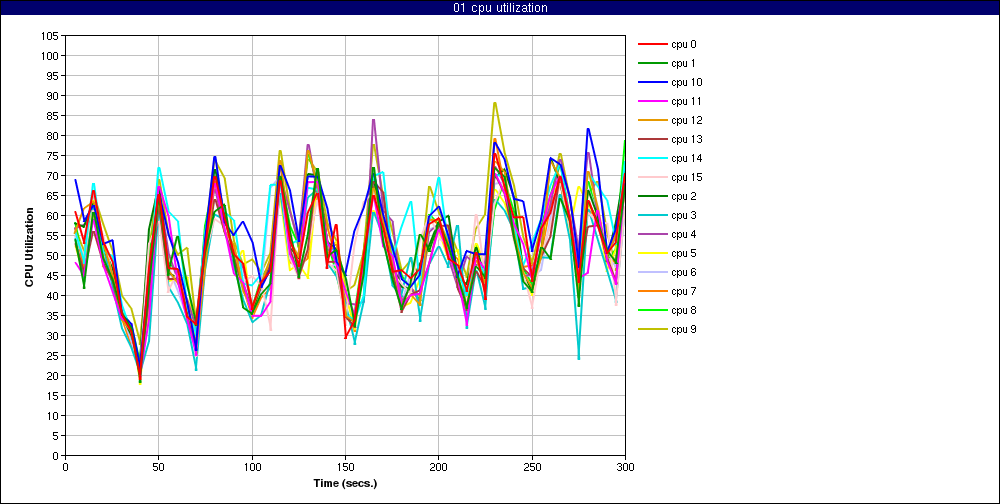Click the magenta cpu 11 legend line
This screenshot has width=1000, height=504.
coord(652,101)
